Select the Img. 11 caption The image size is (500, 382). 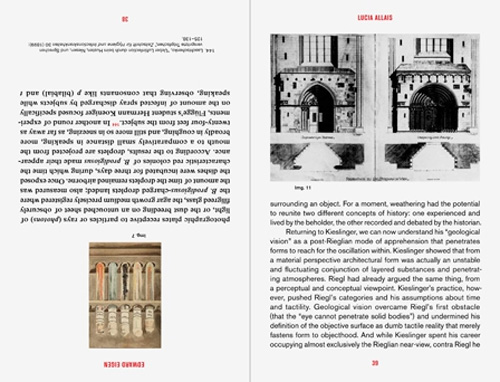tap(303, 188)
